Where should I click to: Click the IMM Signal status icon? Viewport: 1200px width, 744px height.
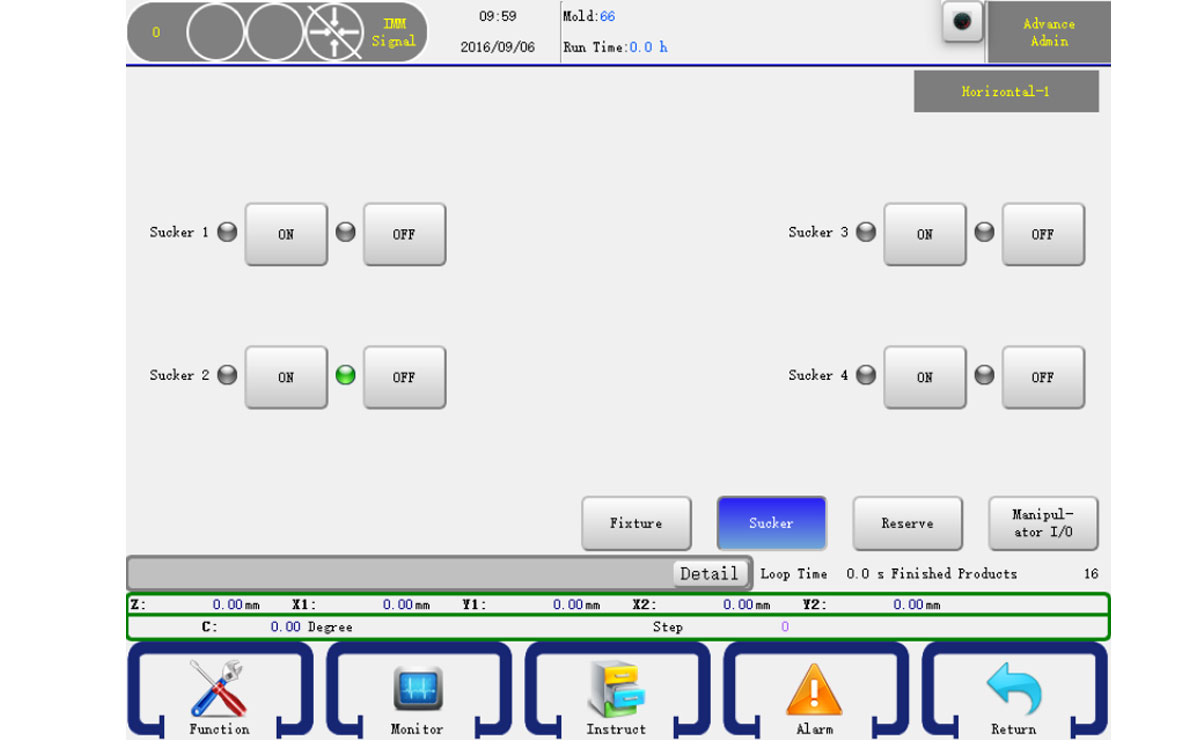(393, 32)
